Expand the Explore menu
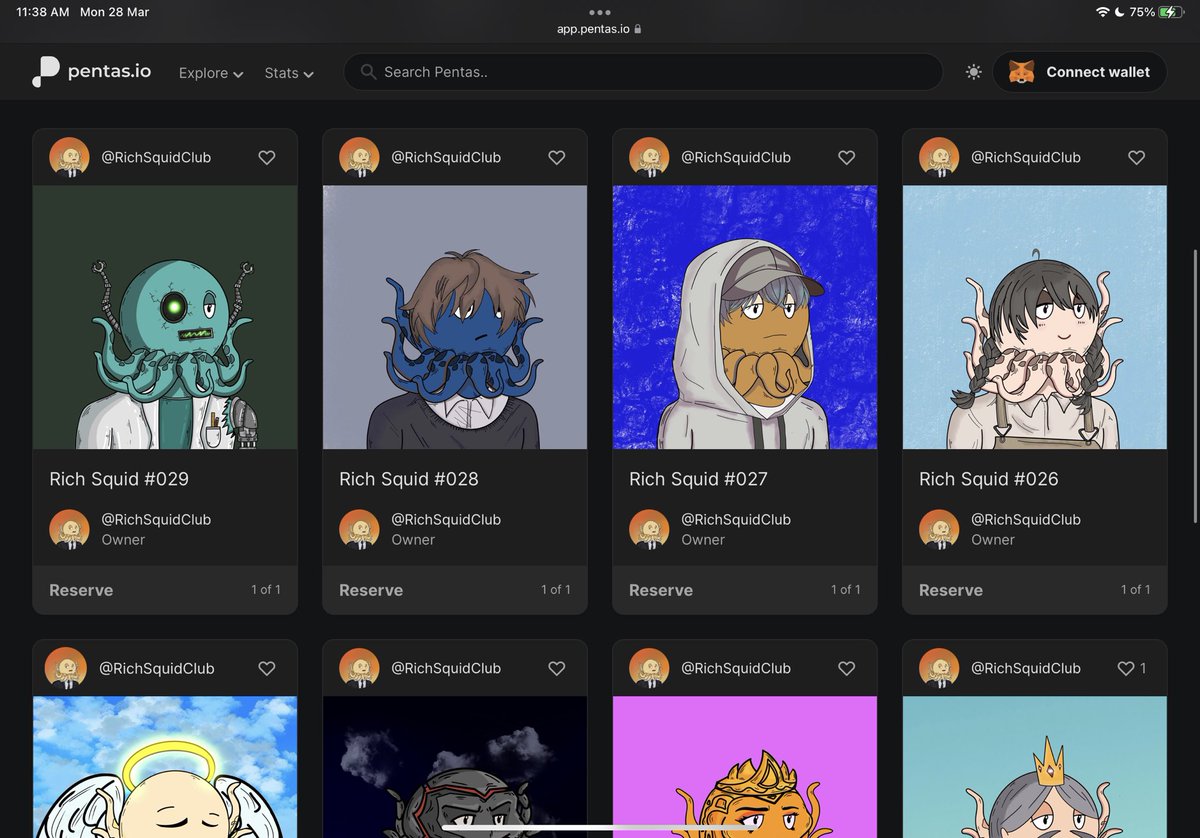The height and width of the screenshot is (838, 1200). [x=211, y=73]
